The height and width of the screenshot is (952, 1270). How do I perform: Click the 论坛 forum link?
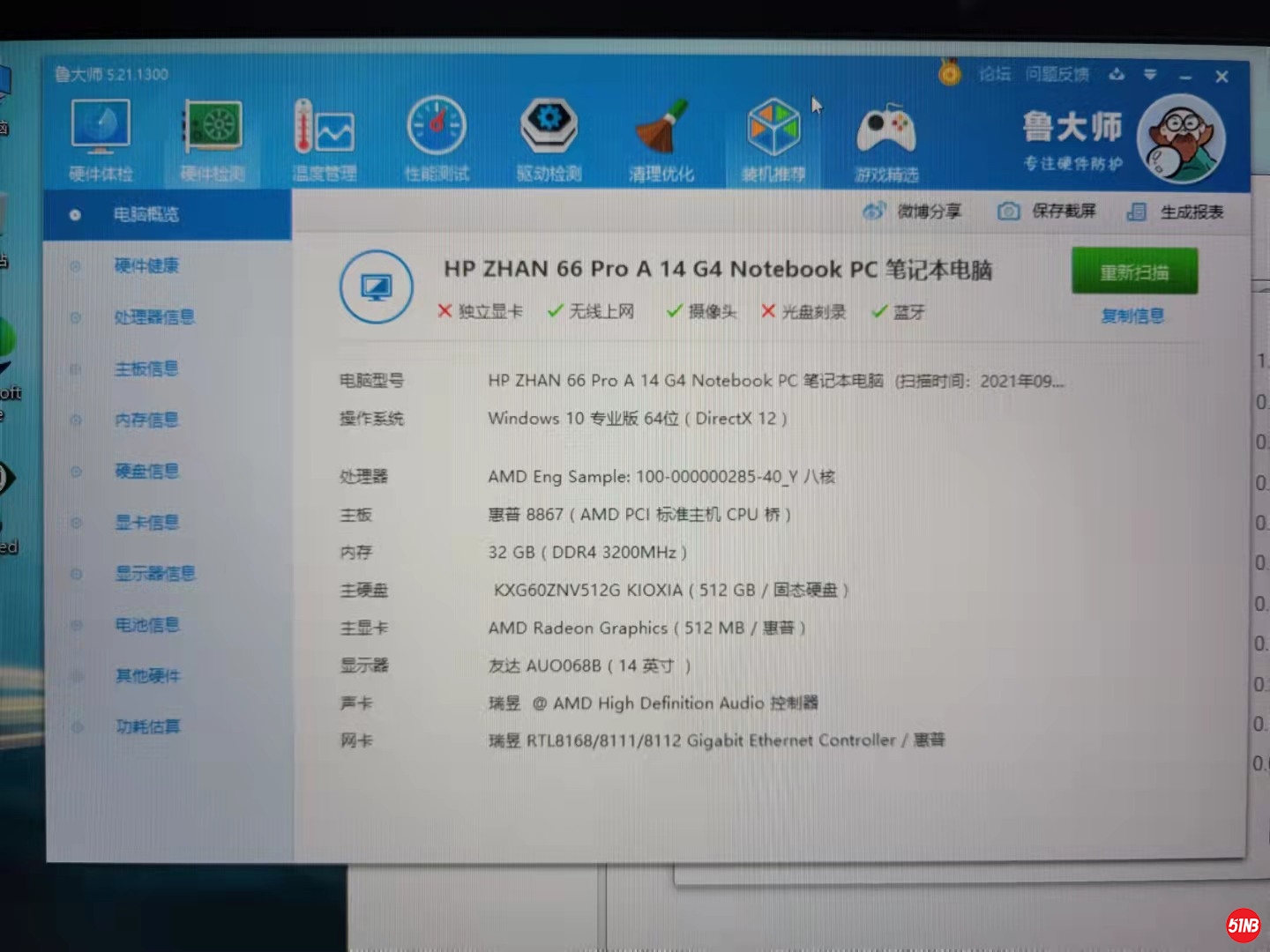[x=994, y=74]
